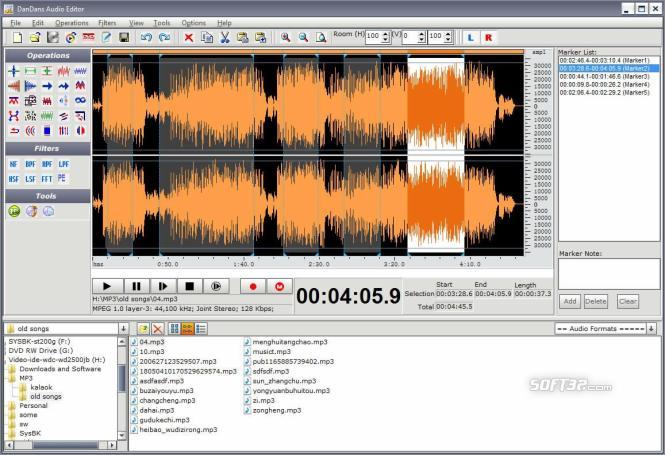Click the Clear markers button
Screen dimensions: 665x455
pyautogui.click(x=628, y=301)
